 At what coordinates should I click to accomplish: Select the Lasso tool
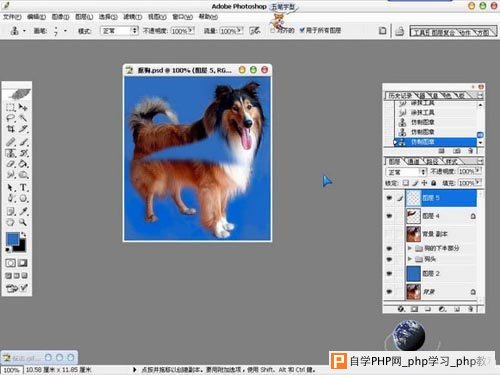coord(11,118)
